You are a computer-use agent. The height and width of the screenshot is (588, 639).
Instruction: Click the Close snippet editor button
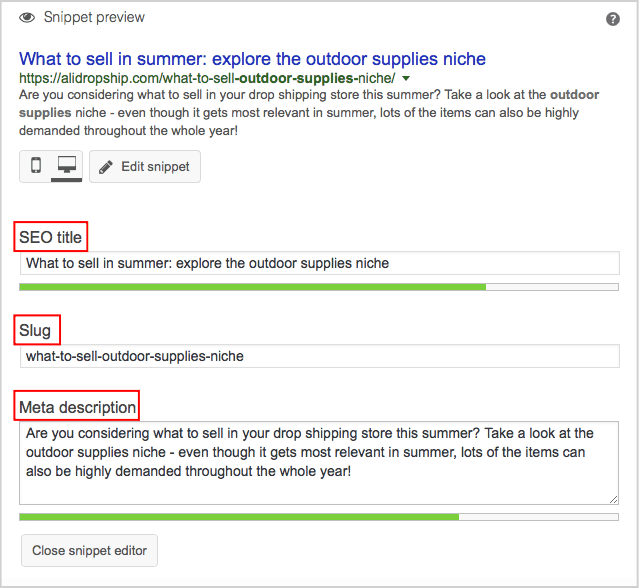89,550
